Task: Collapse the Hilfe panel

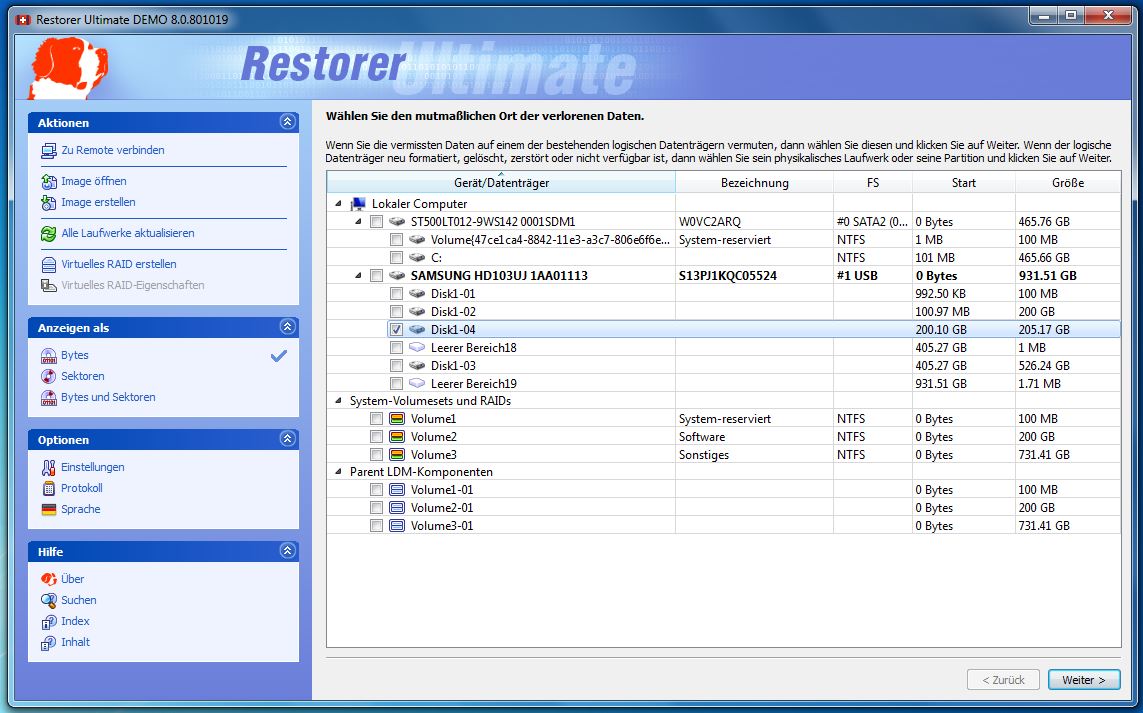Action: tap(287, 551)
